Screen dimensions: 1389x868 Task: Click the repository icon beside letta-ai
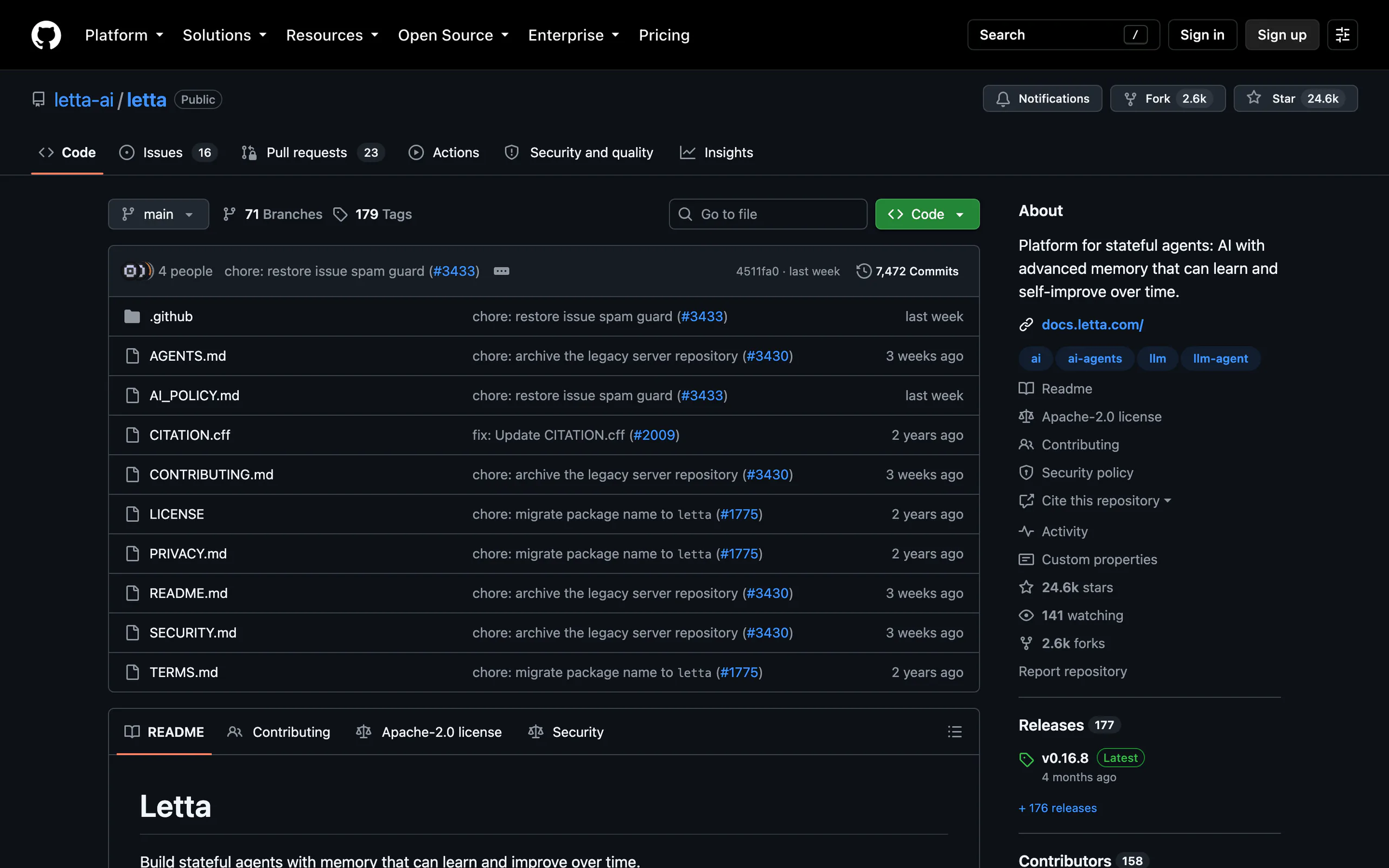pos(39,99)
